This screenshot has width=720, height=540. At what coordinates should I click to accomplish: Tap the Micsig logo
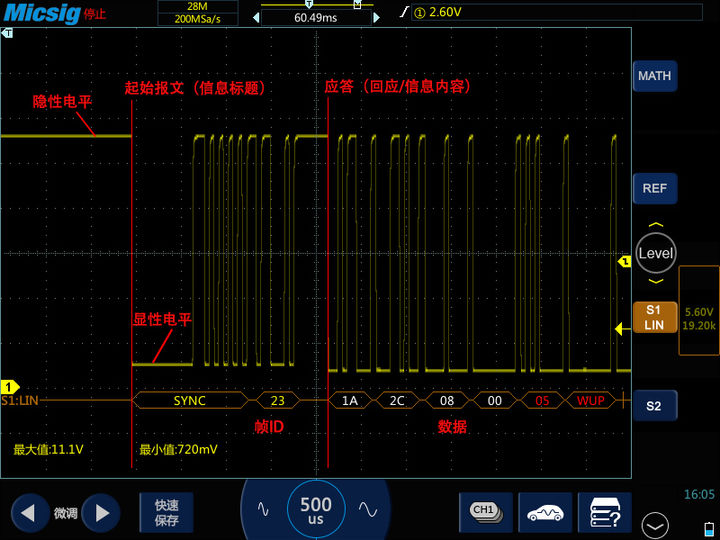point(41,13)
